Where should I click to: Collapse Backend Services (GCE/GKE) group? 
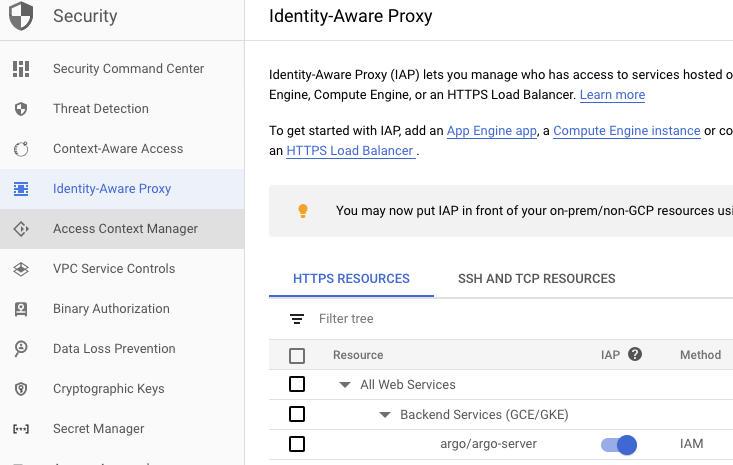[385, 415]
